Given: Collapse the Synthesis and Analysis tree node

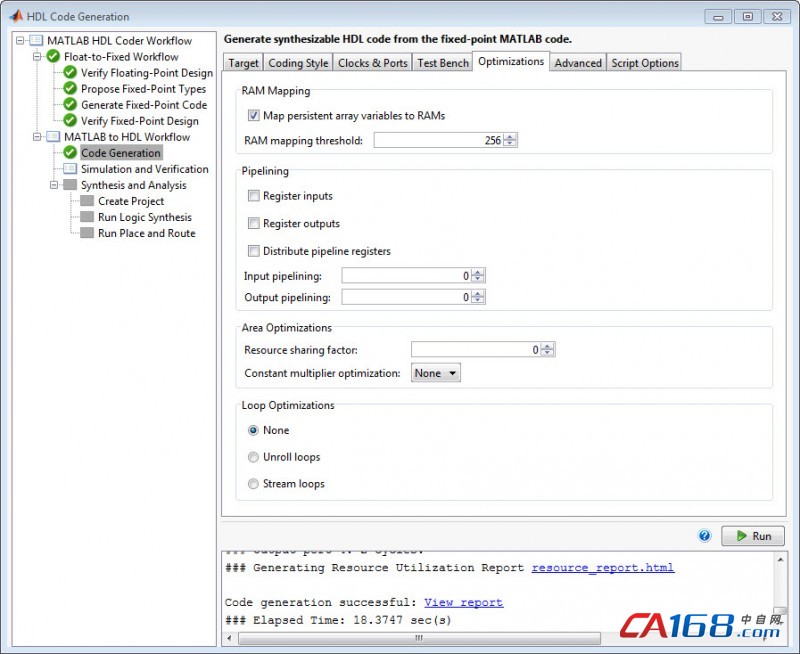Looking at the screenshot, I should point(54,185).
